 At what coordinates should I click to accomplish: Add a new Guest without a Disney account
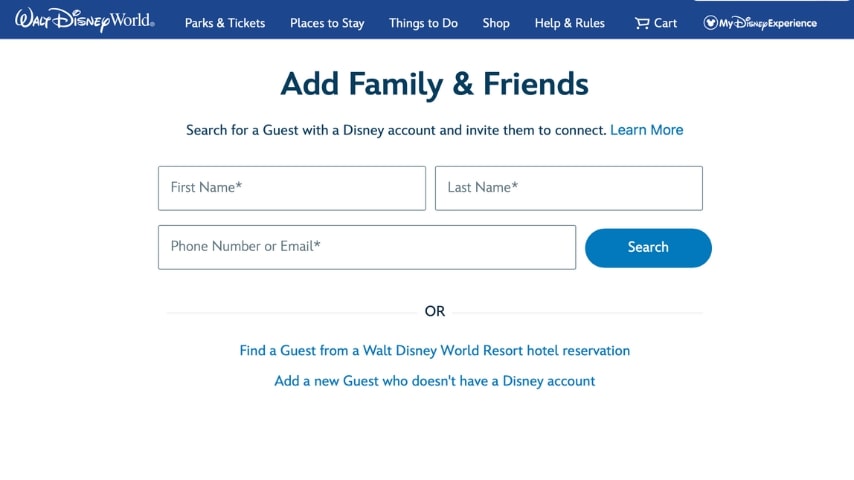(435, 381)
